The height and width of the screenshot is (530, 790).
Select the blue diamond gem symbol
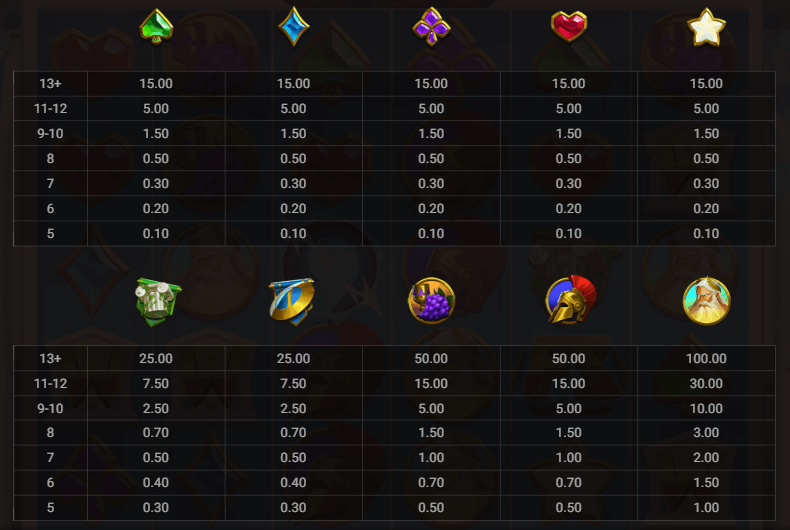(294, 27)
